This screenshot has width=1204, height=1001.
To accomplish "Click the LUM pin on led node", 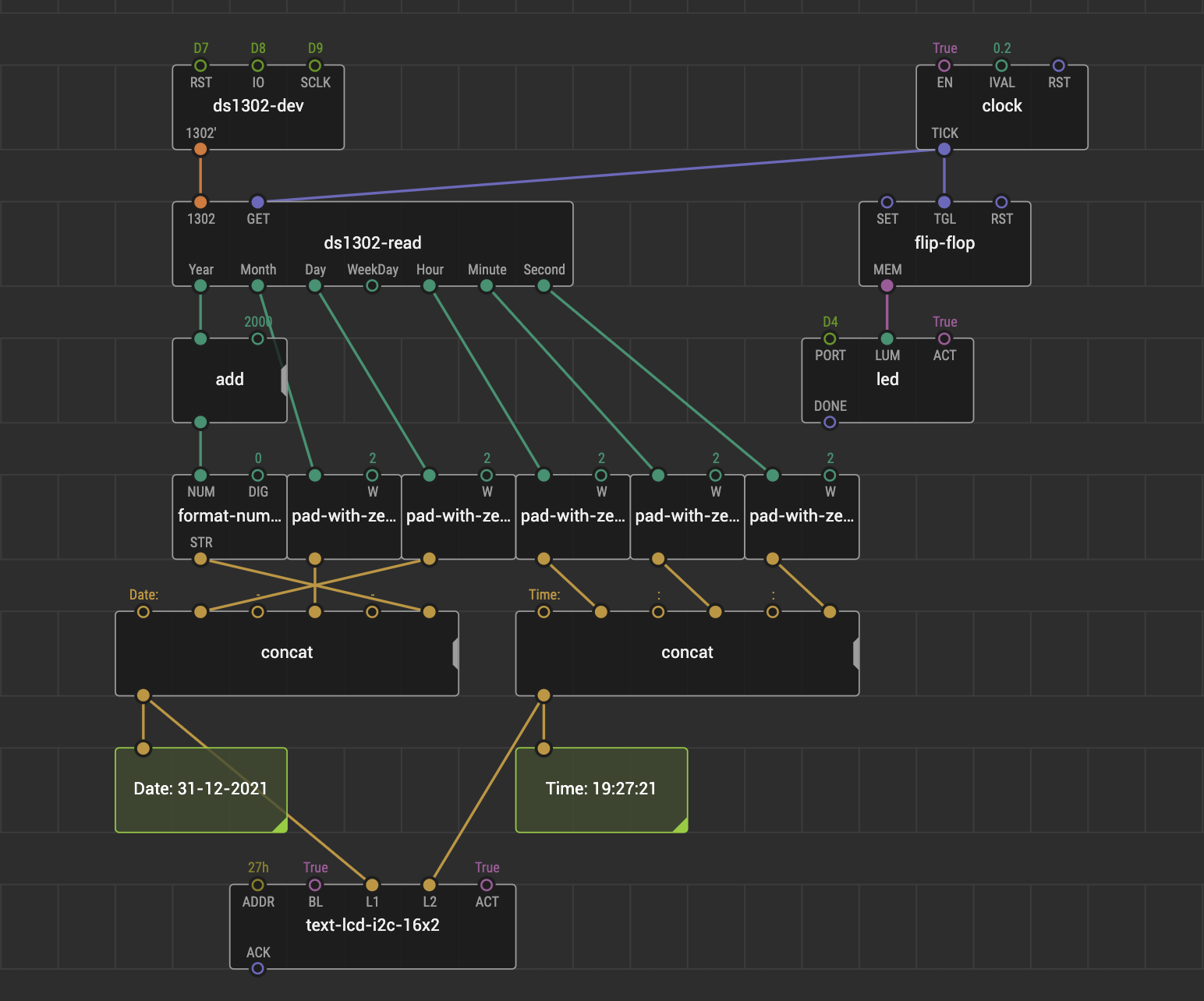I will [x=887, y=338].
